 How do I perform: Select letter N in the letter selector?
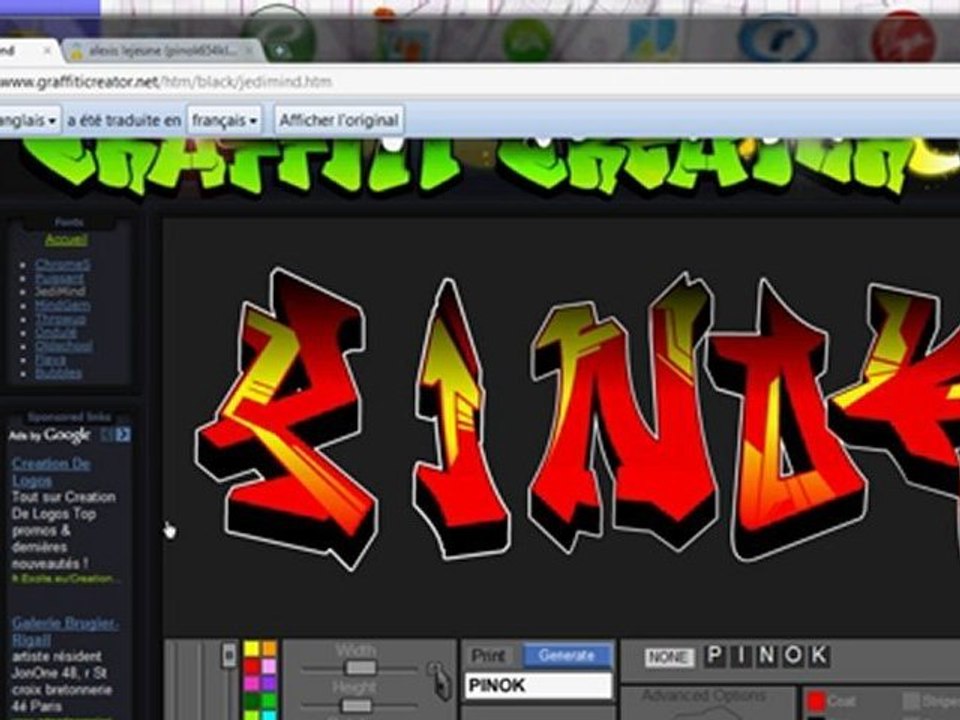[767, 656]
